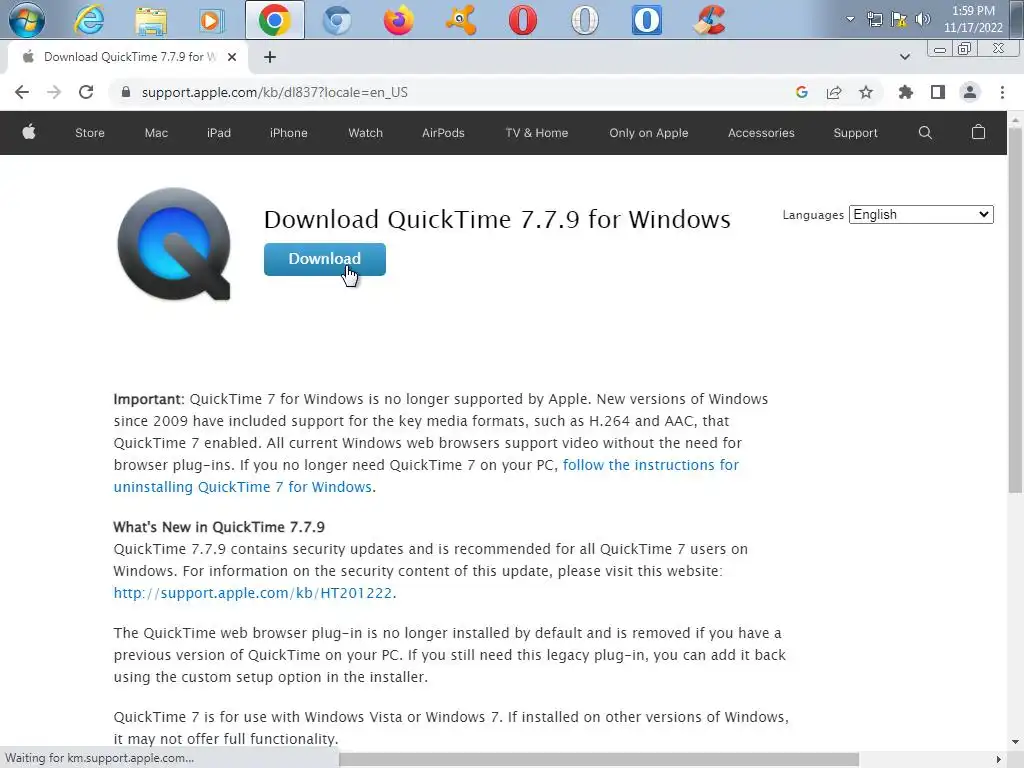The width and height of the screenshot is (1024, 768).
Task: Open the Support menu item
Action: (x=855, y=133)
